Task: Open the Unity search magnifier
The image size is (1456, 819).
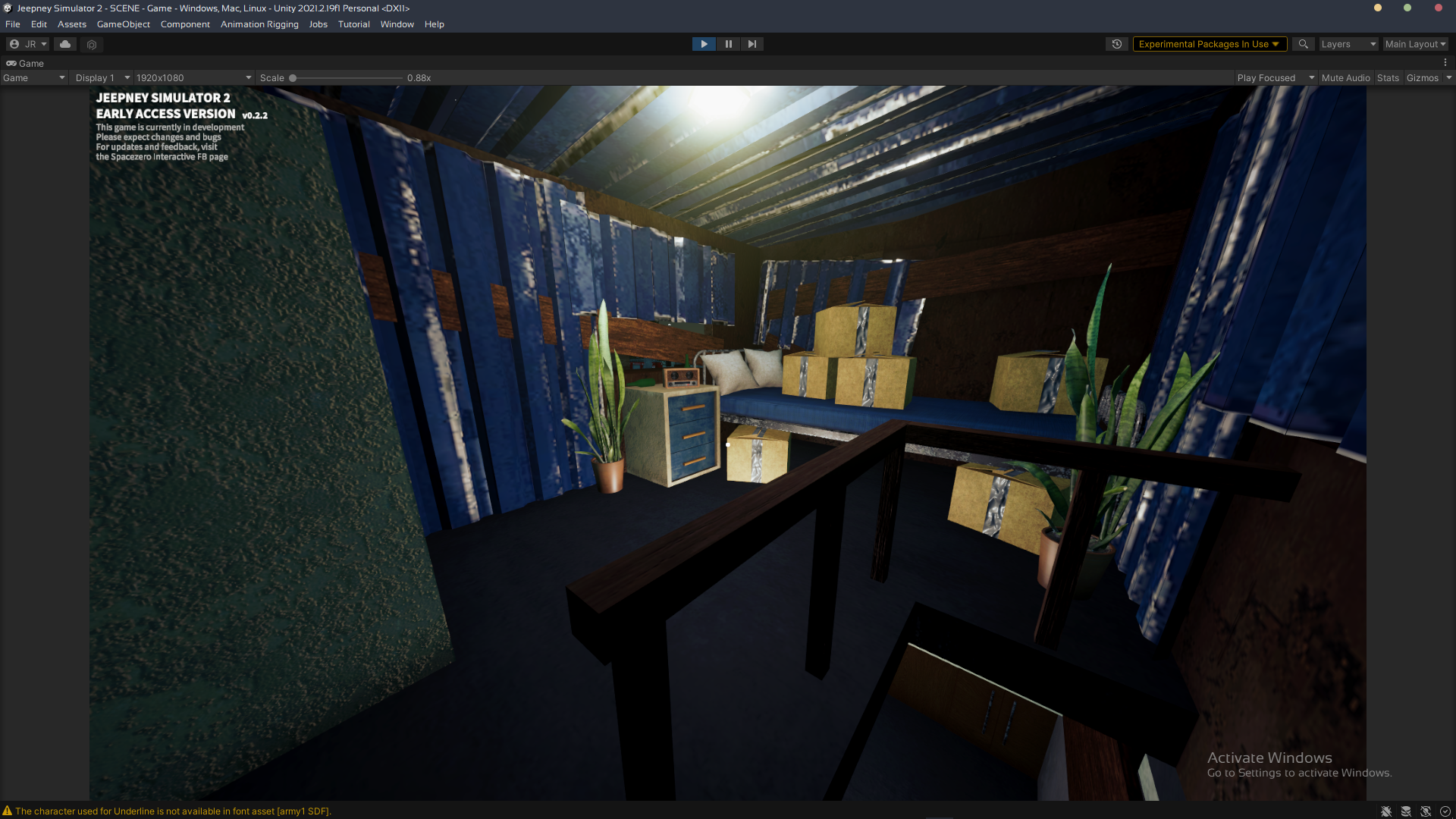Action: [1303, 44]
